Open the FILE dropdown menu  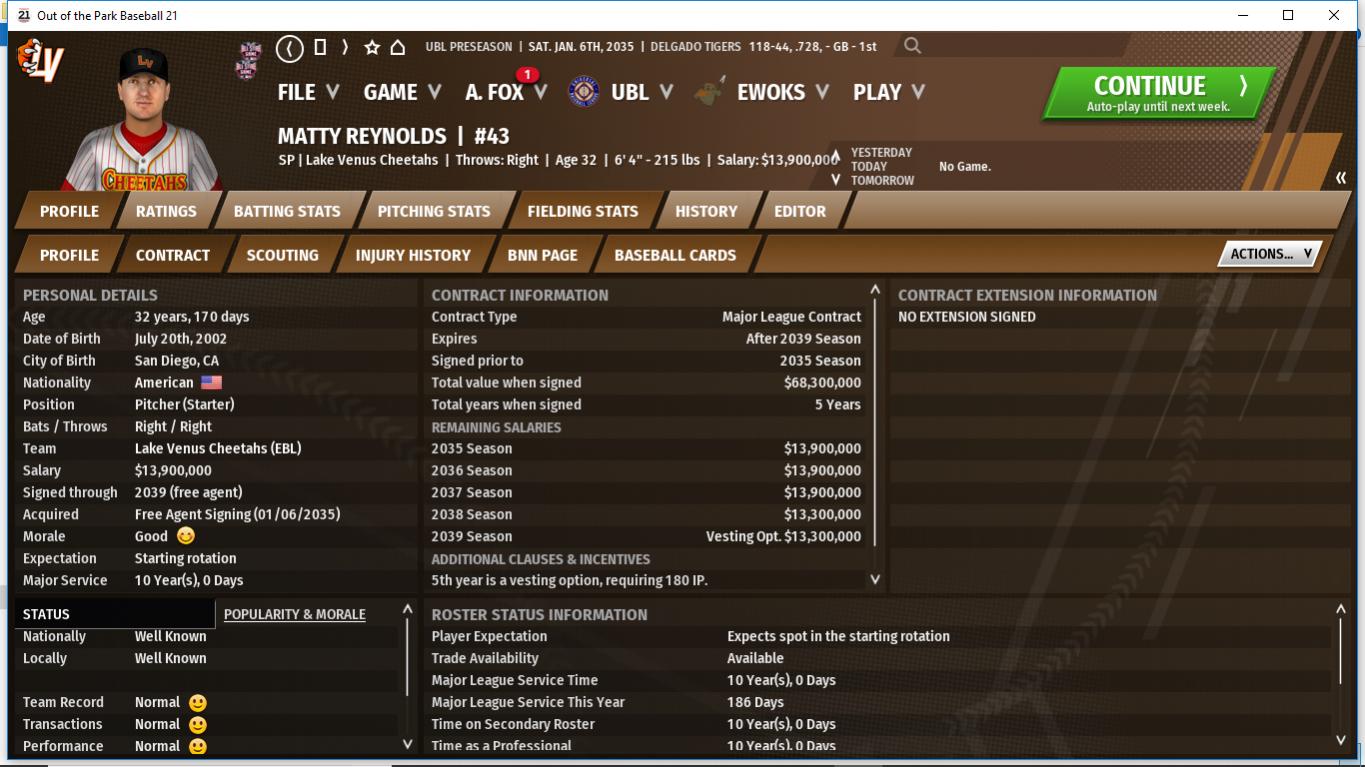[x=308, y=92]
